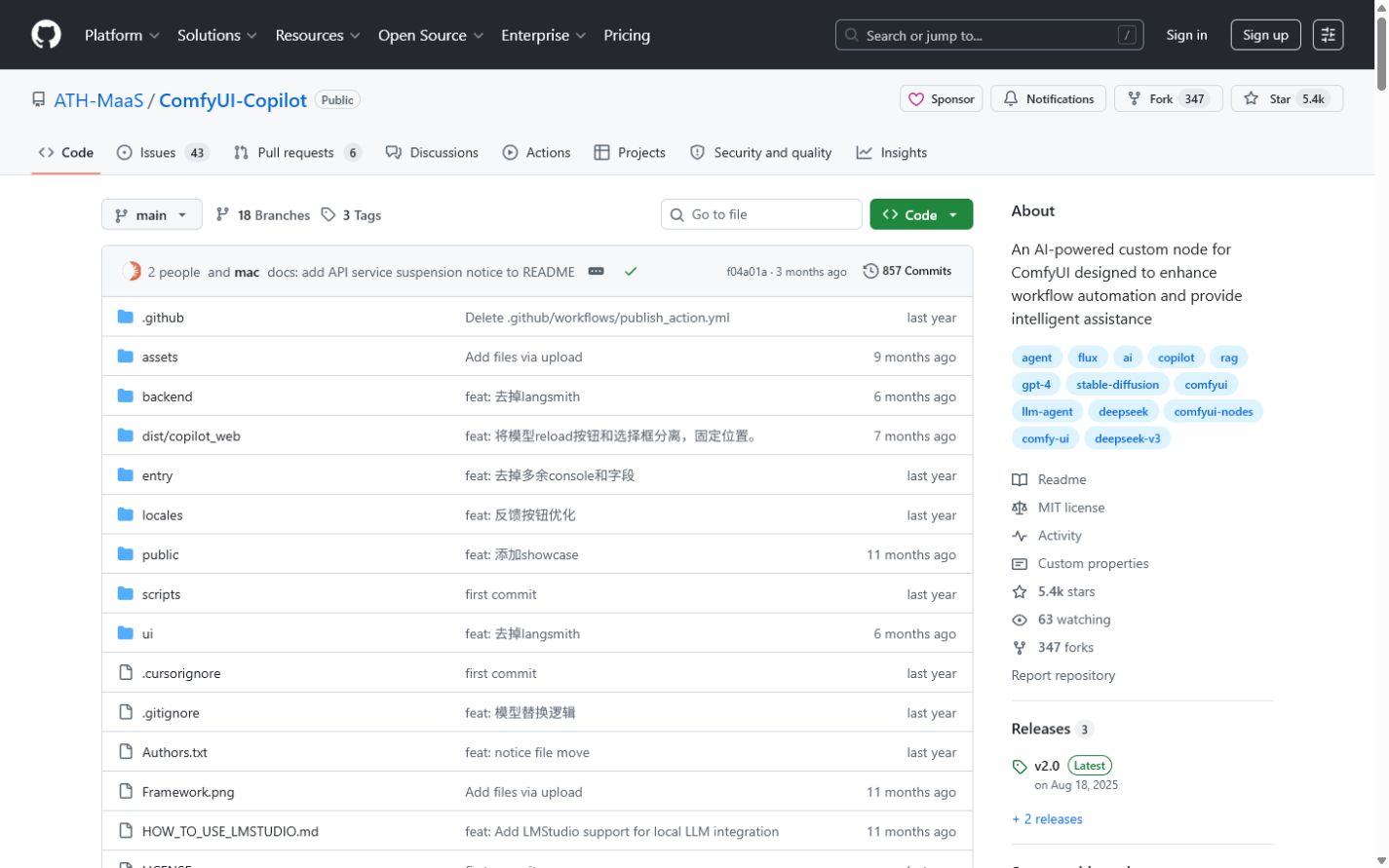1389x868 pixels.
Task: Switch to the Discussions tab
Action: tap(432, 152)
